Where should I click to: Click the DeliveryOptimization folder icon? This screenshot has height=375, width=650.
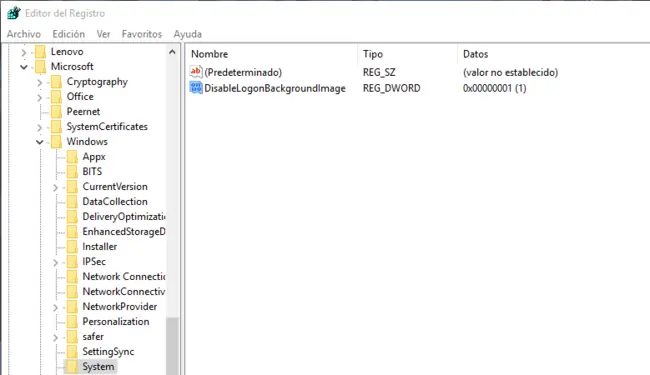(72, 216)
